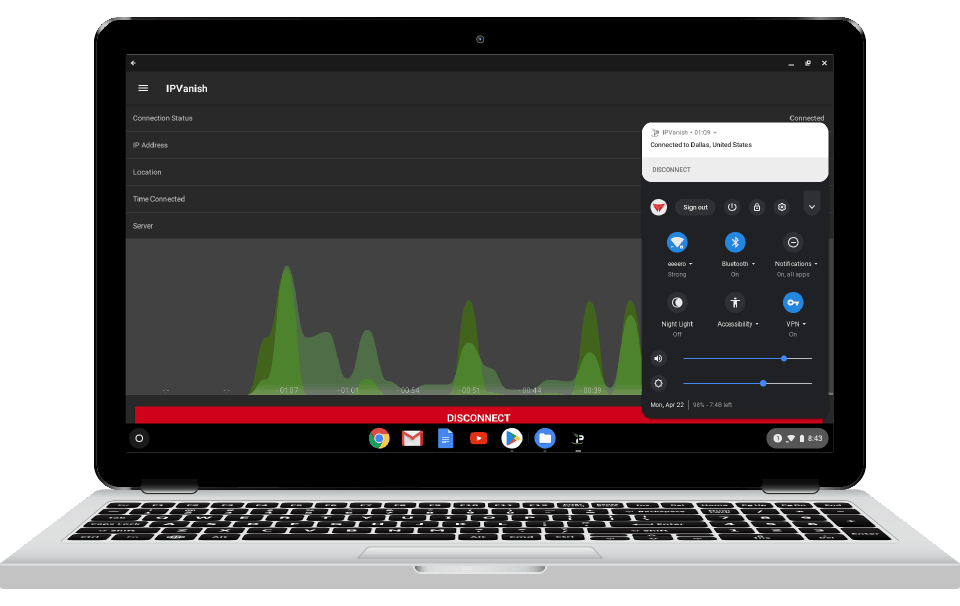Select the Server row in IPVanish
The width and height of the screenshot is (960, 606).
(x=300, y=225)
